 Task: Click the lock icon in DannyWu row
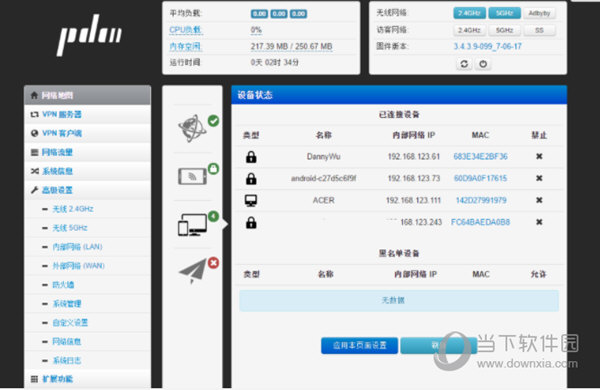[x=251, y=157]
